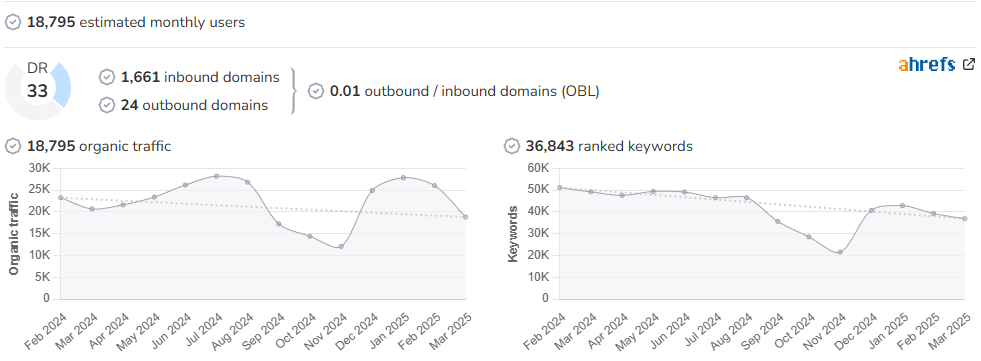Click Feb 2024 point on organic traffic chart
The image size is (981, 361).
(60, 198)
